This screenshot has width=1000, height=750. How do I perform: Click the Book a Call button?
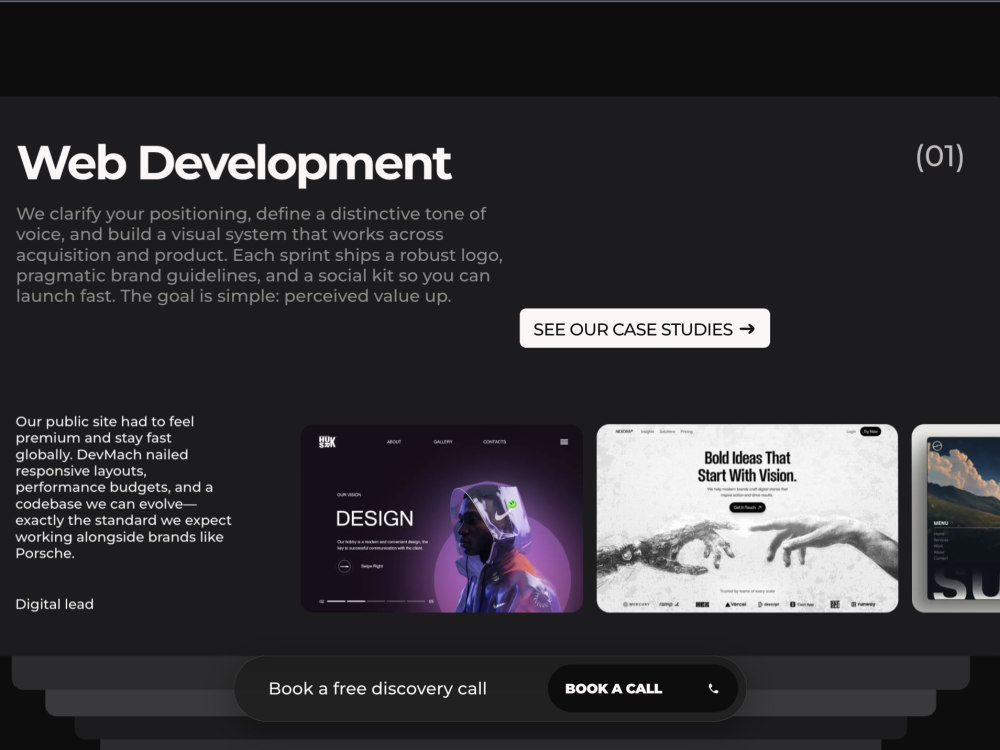(x=642, y=689)
